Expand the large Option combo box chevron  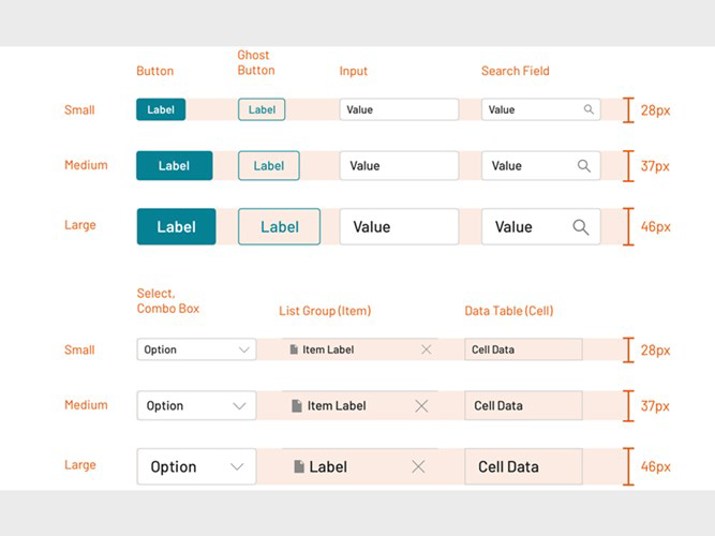click(237, 467)
